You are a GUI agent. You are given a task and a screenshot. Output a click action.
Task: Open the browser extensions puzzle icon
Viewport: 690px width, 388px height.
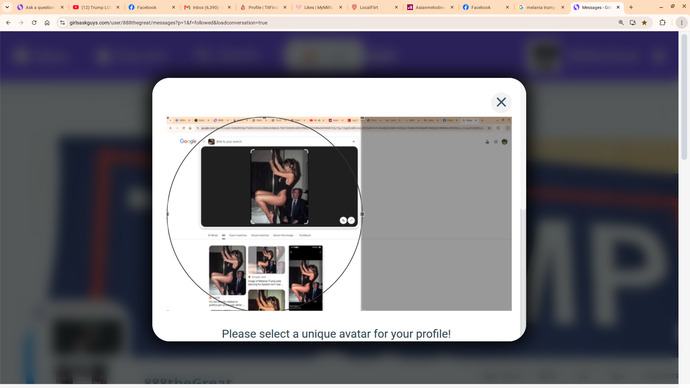pyautogui.click(x=662, y=22)
